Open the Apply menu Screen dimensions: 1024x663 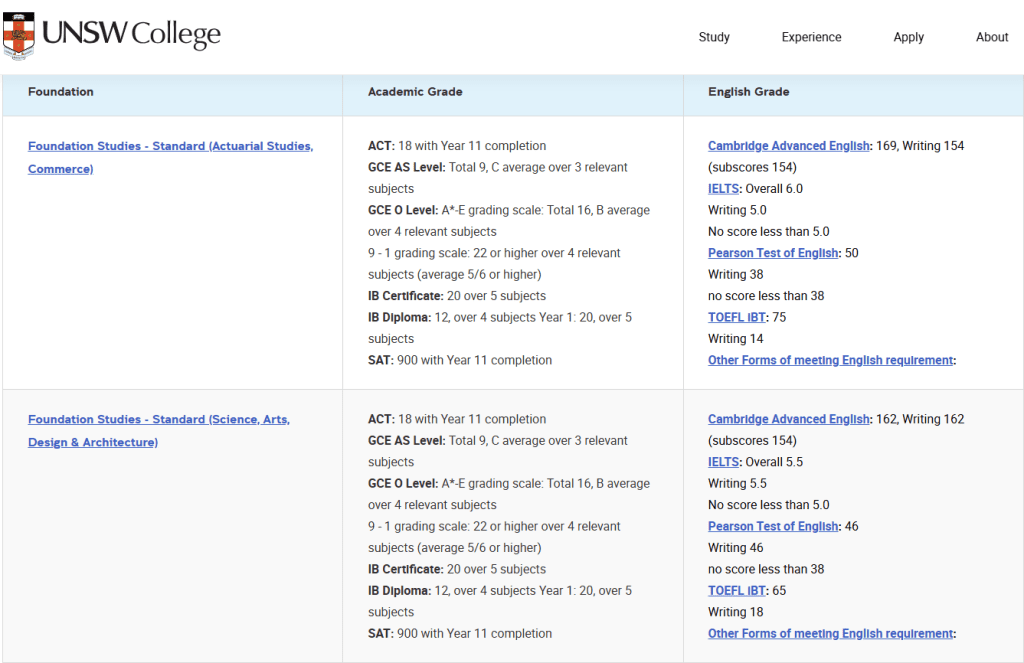[908, 37]
